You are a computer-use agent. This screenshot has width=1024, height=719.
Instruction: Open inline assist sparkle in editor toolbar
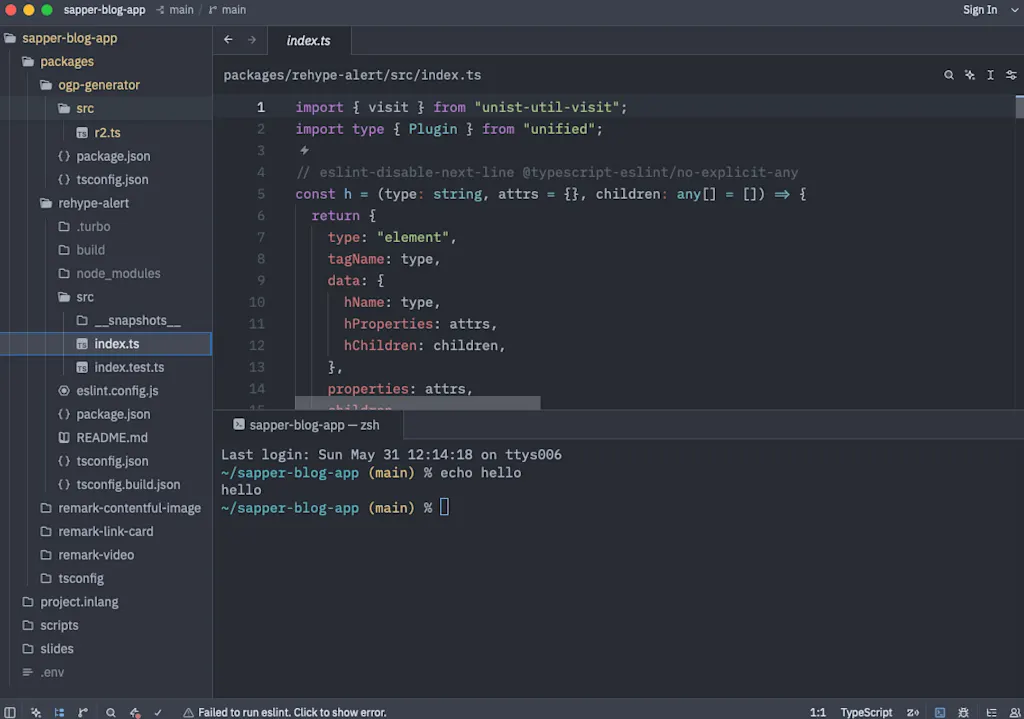coord(970,75)
